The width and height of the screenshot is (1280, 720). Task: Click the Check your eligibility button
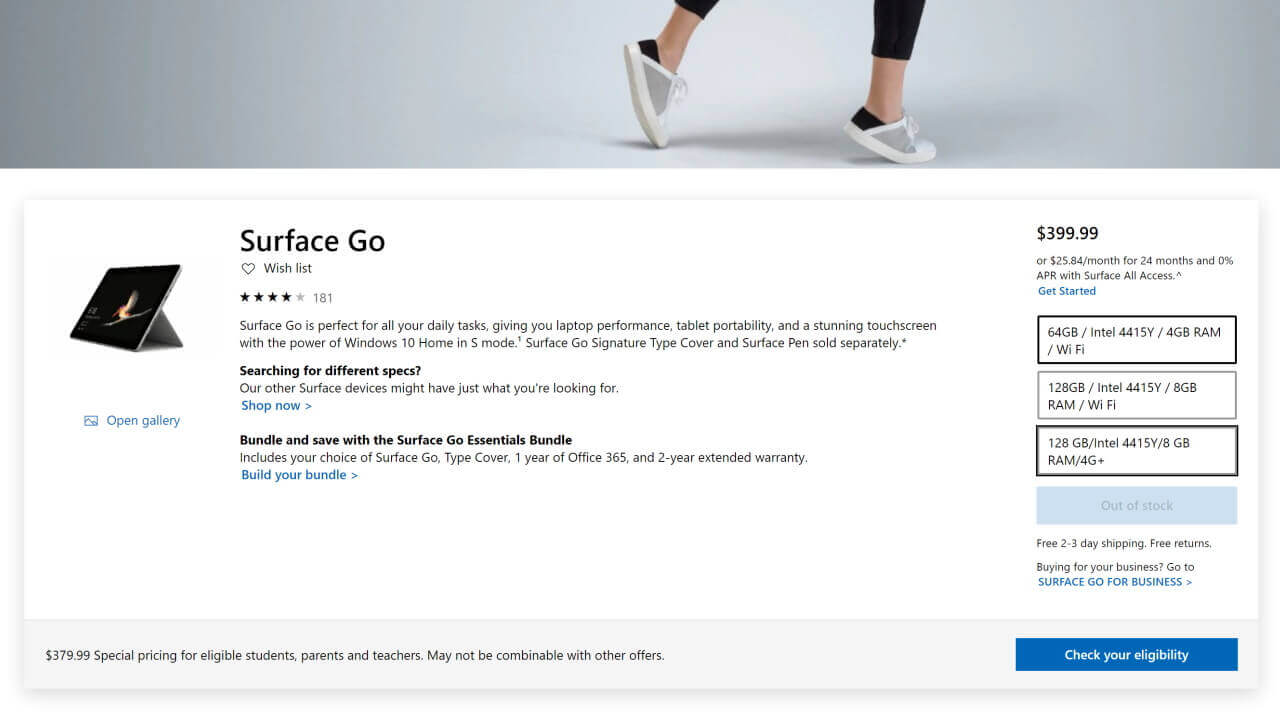[x=1126, y=655]
